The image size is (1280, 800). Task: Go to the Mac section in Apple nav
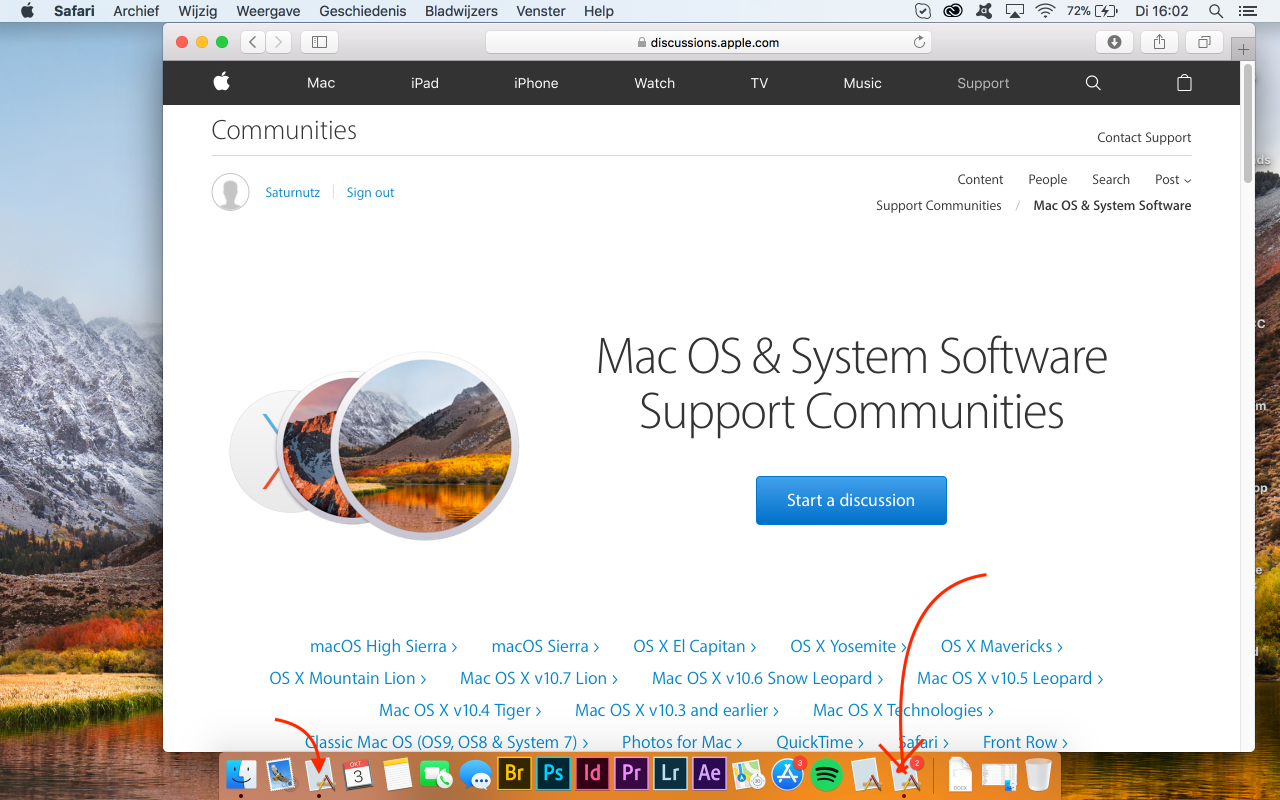pyautogui.click(x=321, y=83)
